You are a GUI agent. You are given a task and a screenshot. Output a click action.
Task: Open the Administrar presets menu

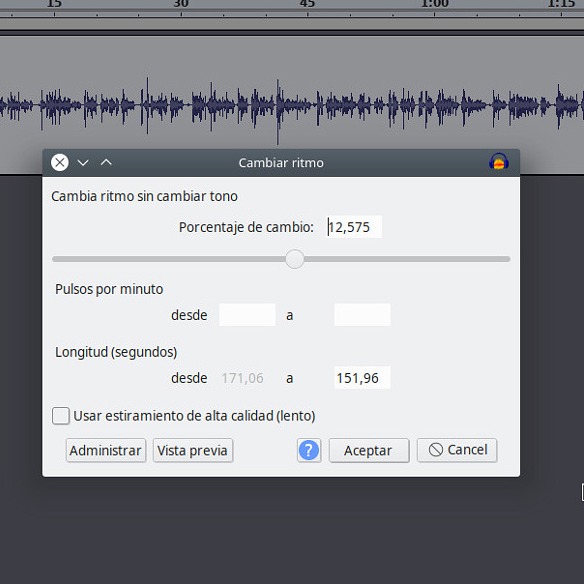[106, 450]
